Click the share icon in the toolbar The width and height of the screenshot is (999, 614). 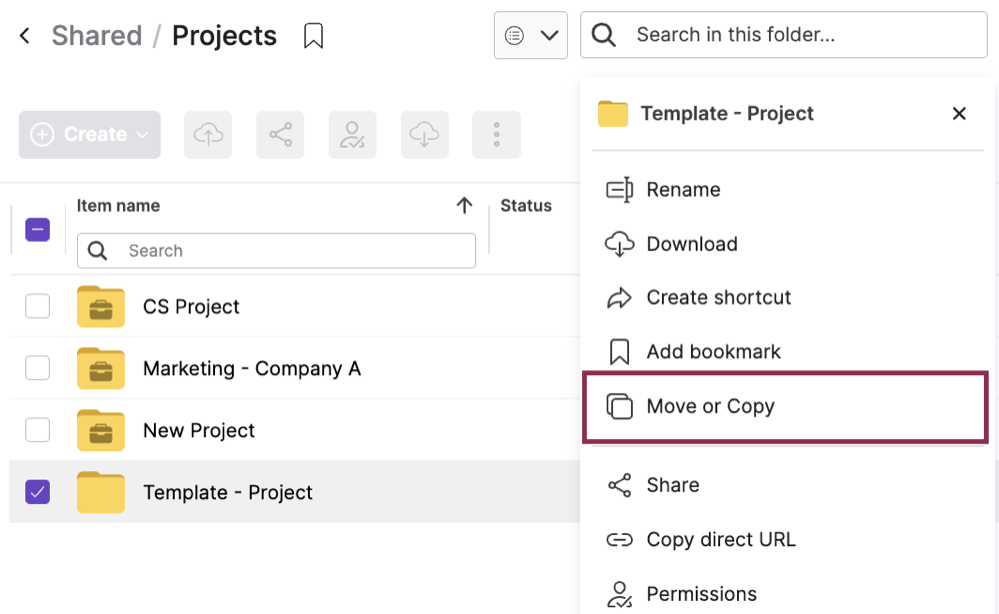[x=280, y=134]
